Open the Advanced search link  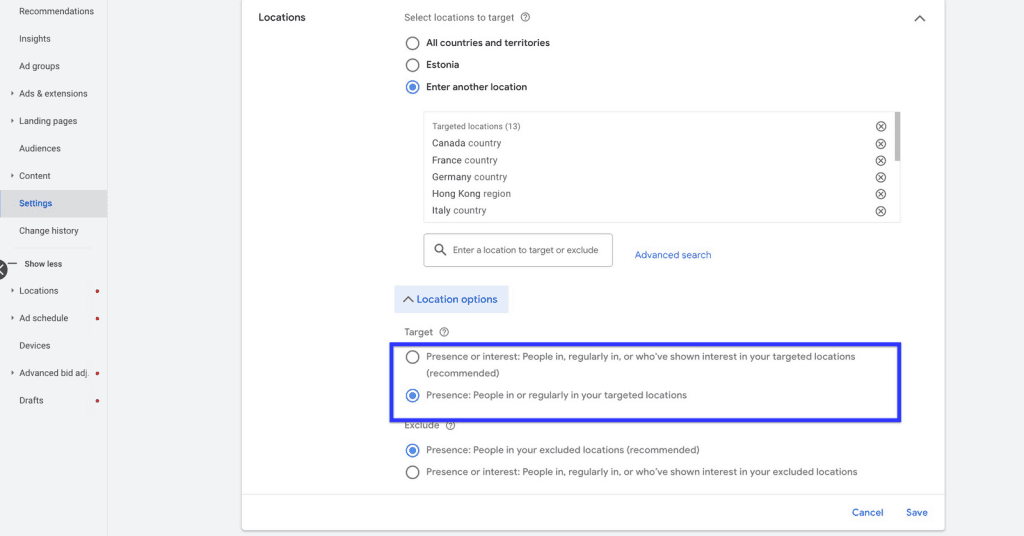coord(673,255)
